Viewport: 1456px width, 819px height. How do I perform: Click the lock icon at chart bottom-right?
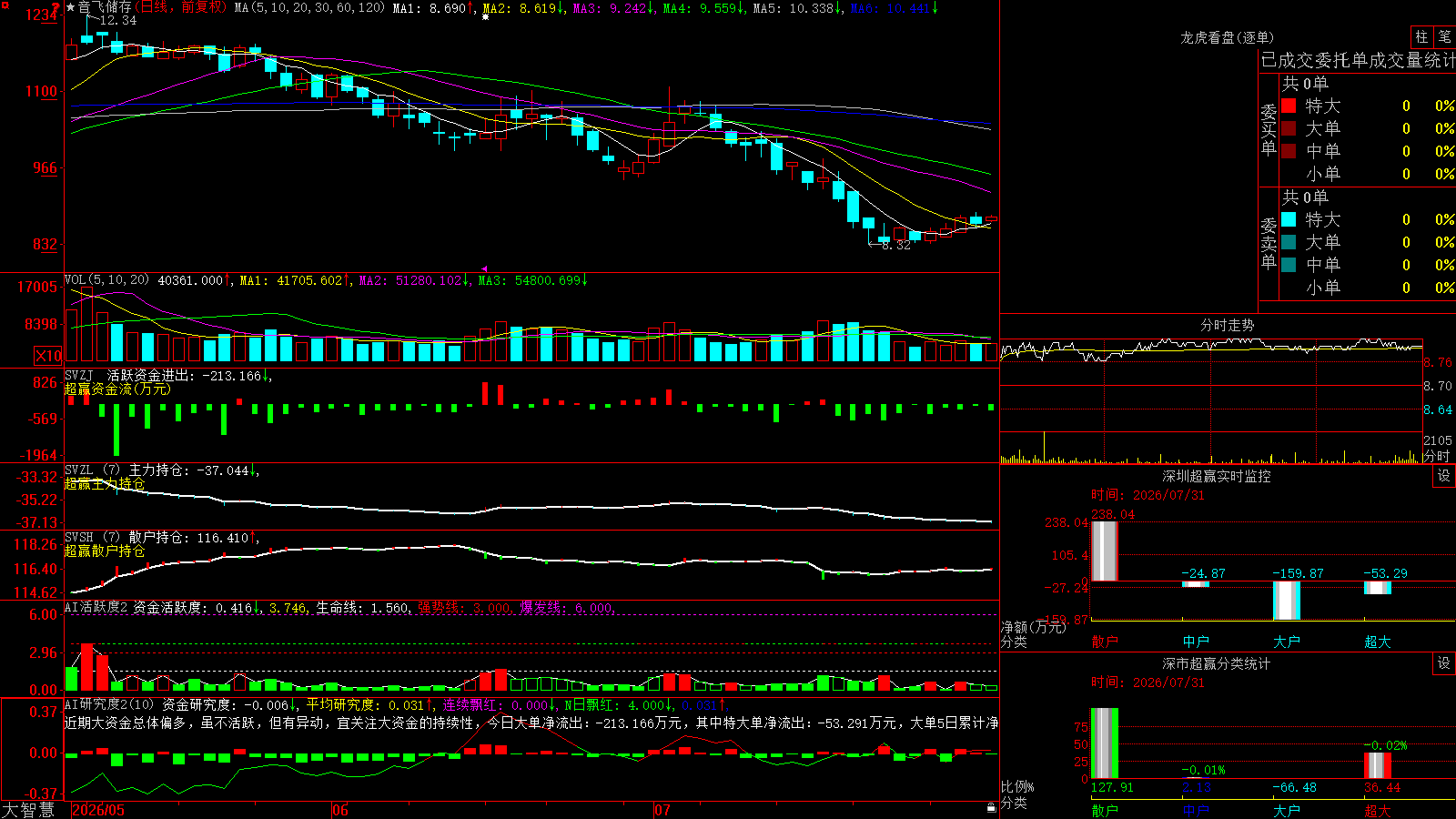[991, 807]
